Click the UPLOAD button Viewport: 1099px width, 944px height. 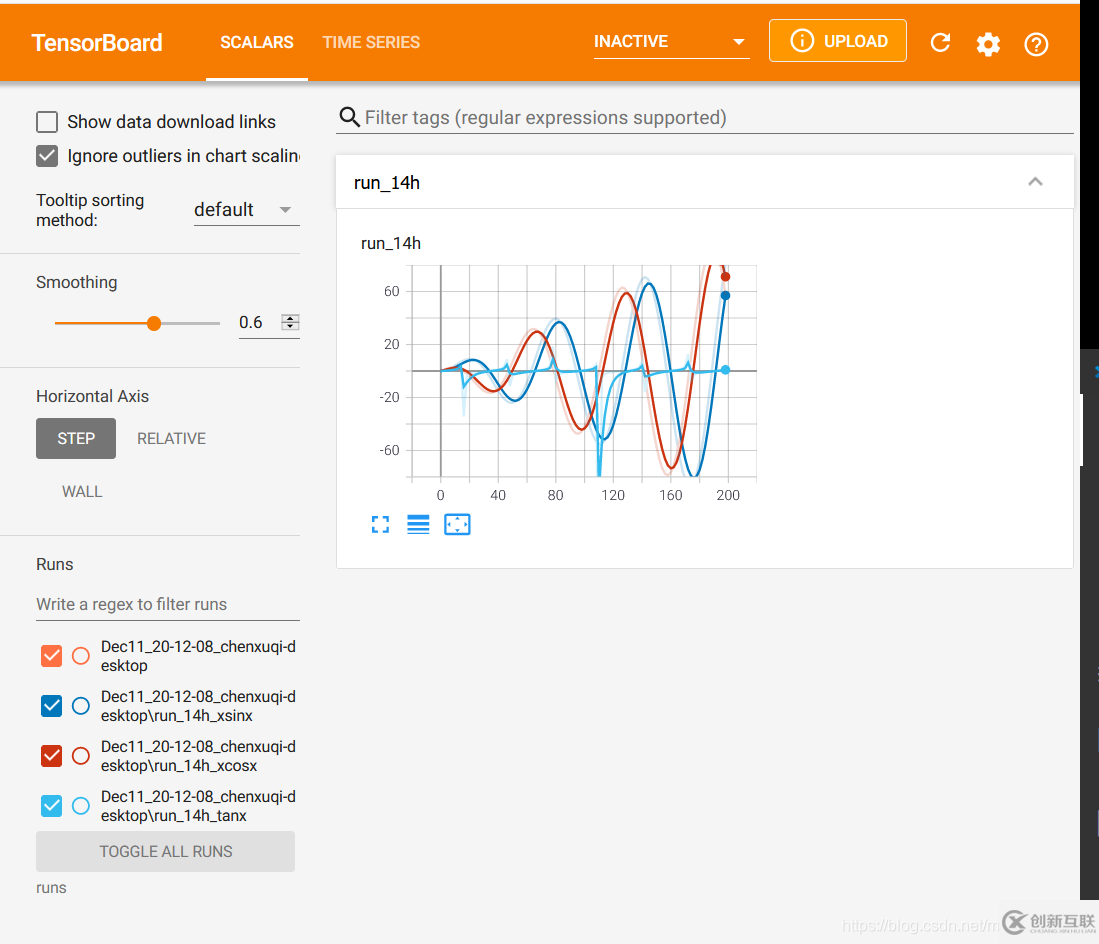point(837,41)
